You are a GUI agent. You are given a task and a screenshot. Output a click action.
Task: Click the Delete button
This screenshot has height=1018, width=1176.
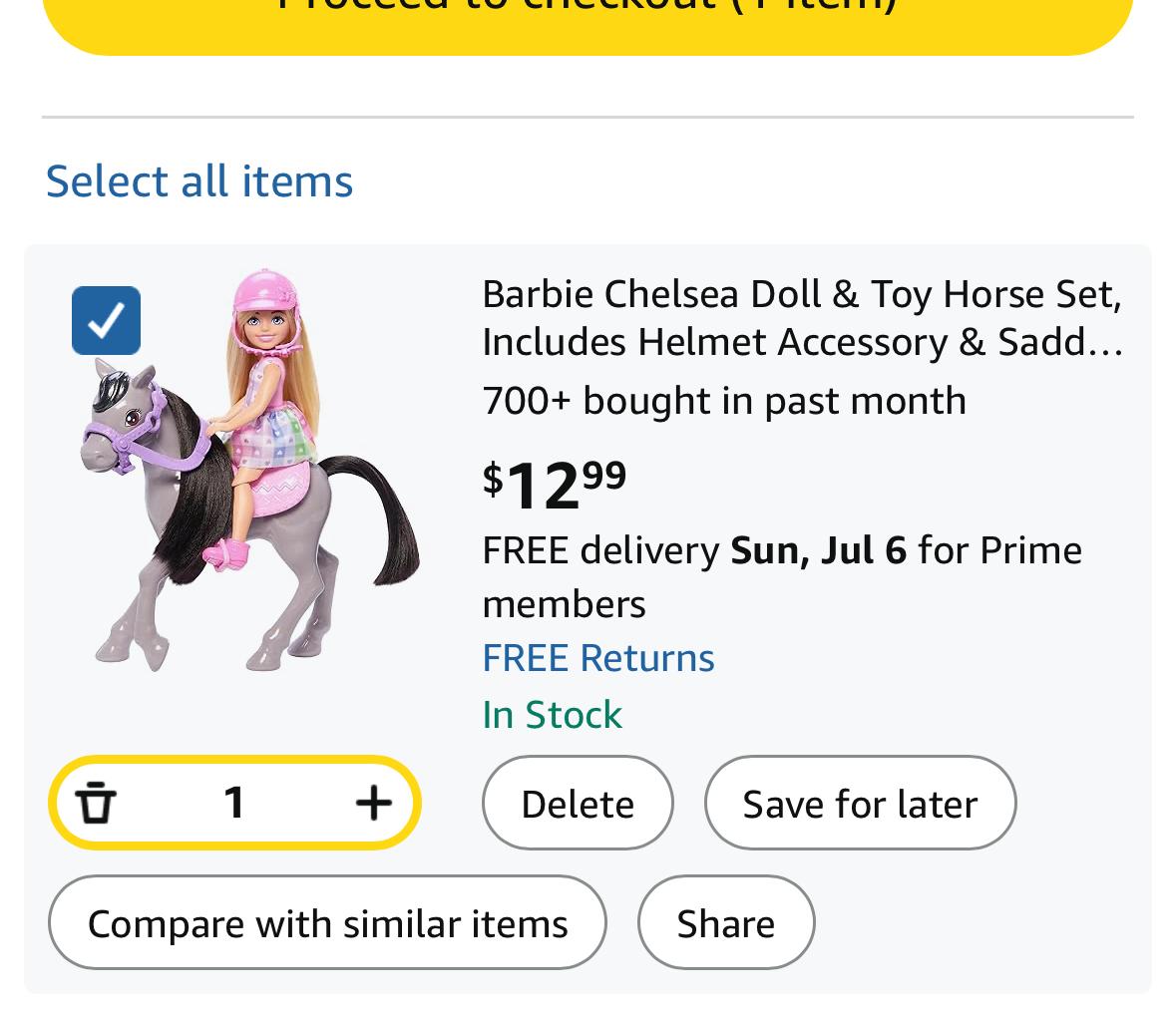coord(578,803)
